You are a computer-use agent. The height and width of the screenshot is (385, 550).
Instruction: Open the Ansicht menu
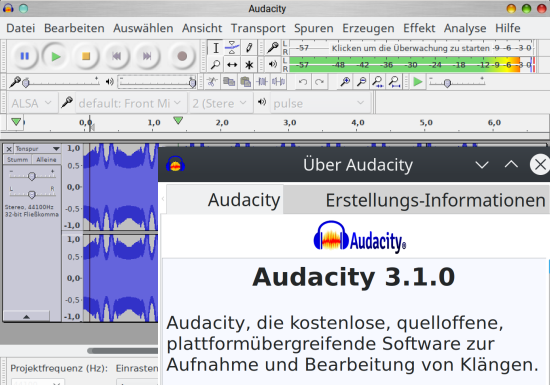pos(202,28)
